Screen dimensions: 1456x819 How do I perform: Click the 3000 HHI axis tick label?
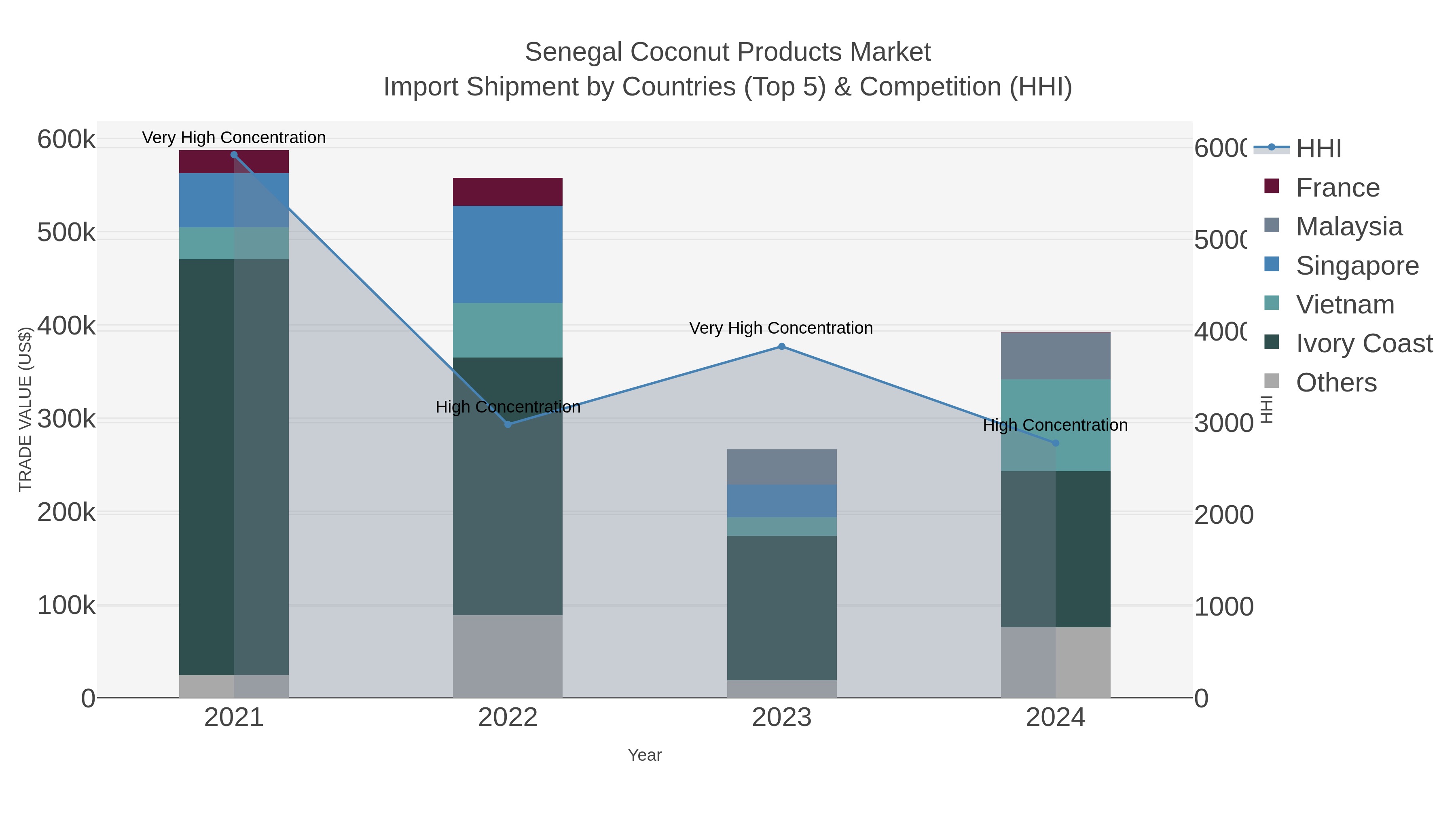1224,423
